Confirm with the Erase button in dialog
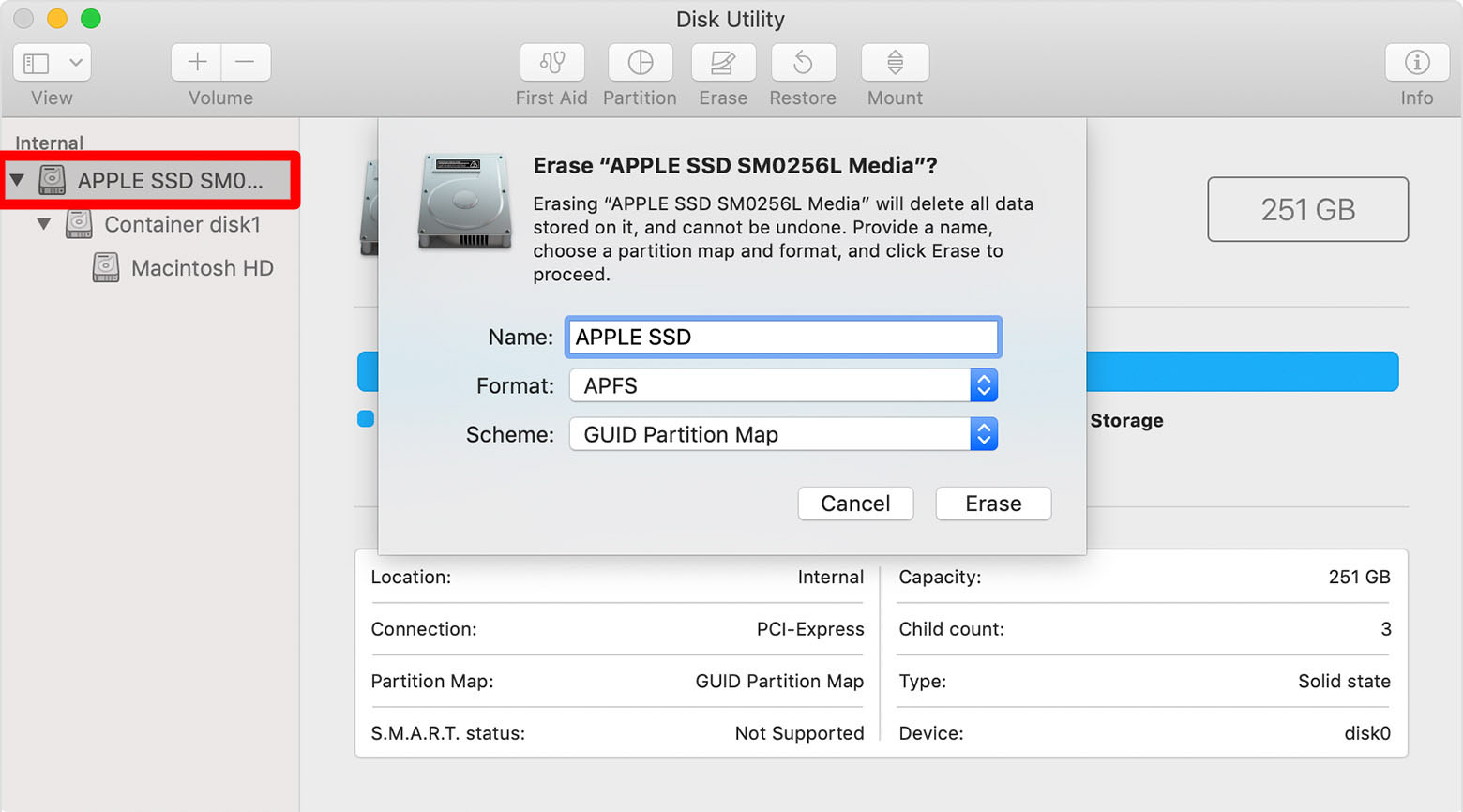The height and width of the screenshot is (812, 1463). point(993,504)
